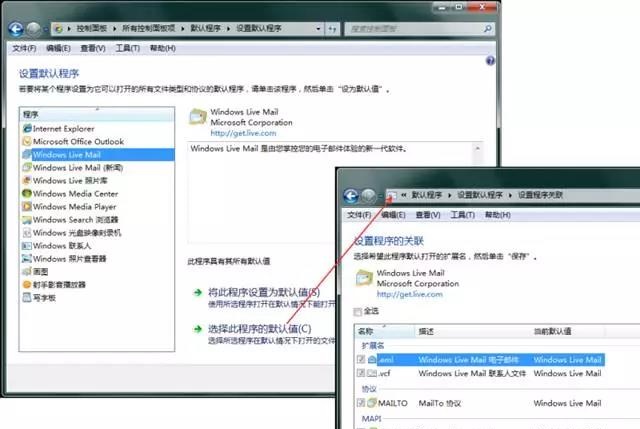This screenshot has height=429, width=640.
Task: Click the Microsoft Office Outlook icon
Action: pos(27,142)
